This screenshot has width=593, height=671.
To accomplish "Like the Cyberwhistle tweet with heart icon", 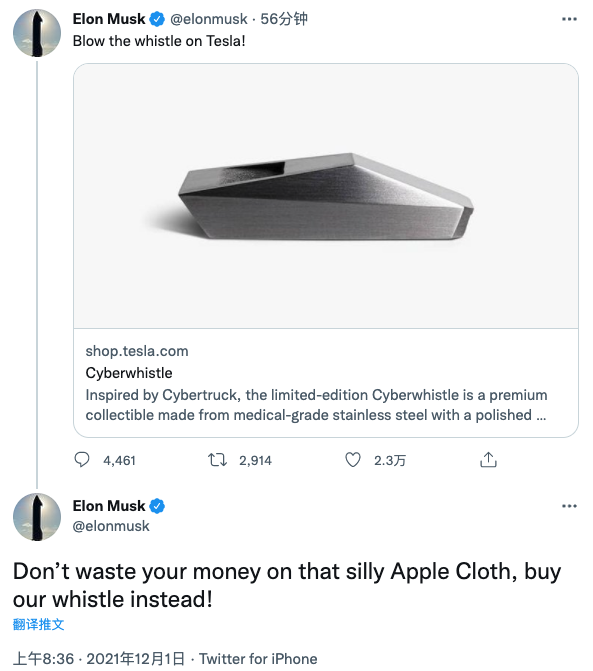I will 353,460.
